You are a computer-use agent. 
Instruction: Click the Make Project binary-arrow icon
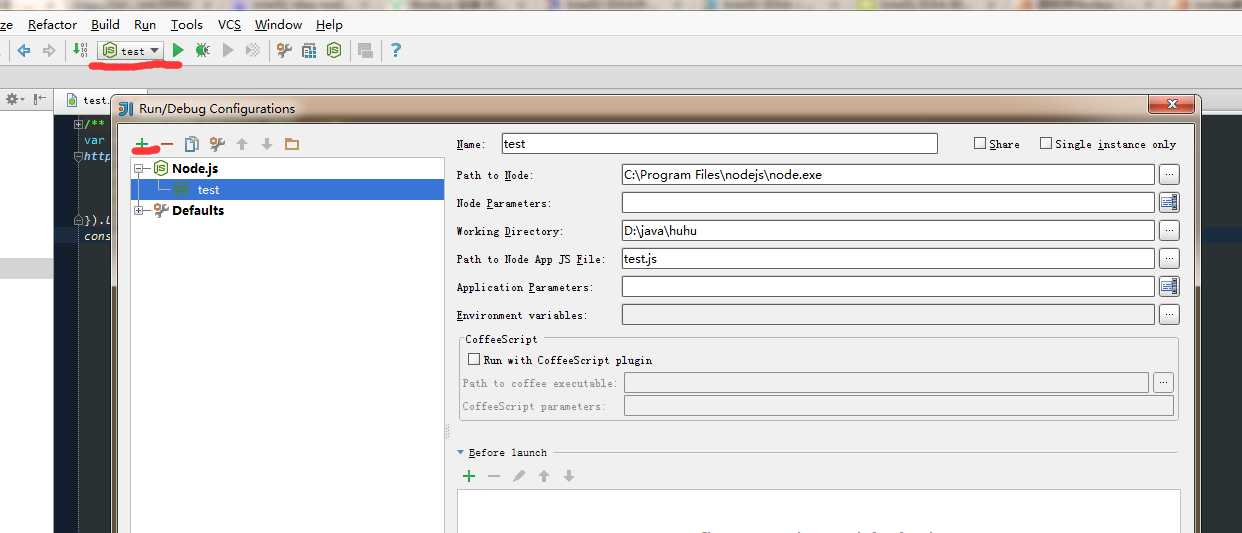(x=81, y=50)
